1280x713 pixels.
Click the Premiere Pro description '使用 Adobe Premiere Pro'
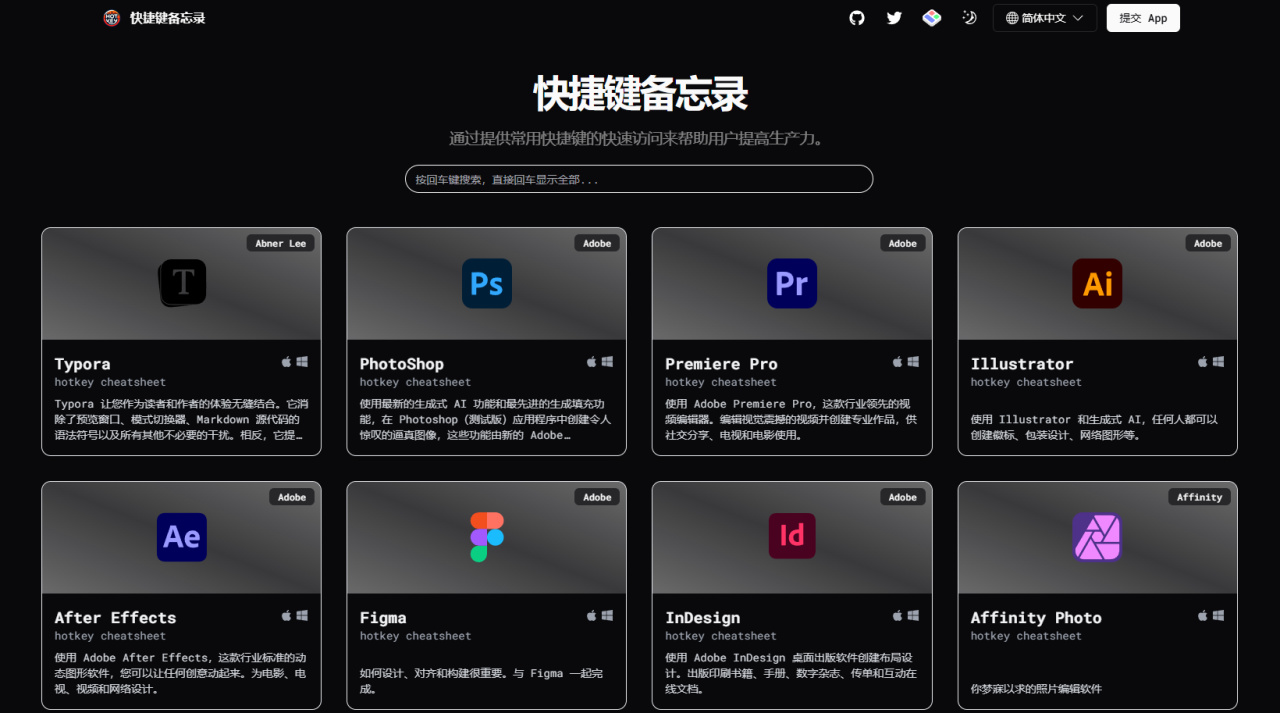click(x=791, y=420)
